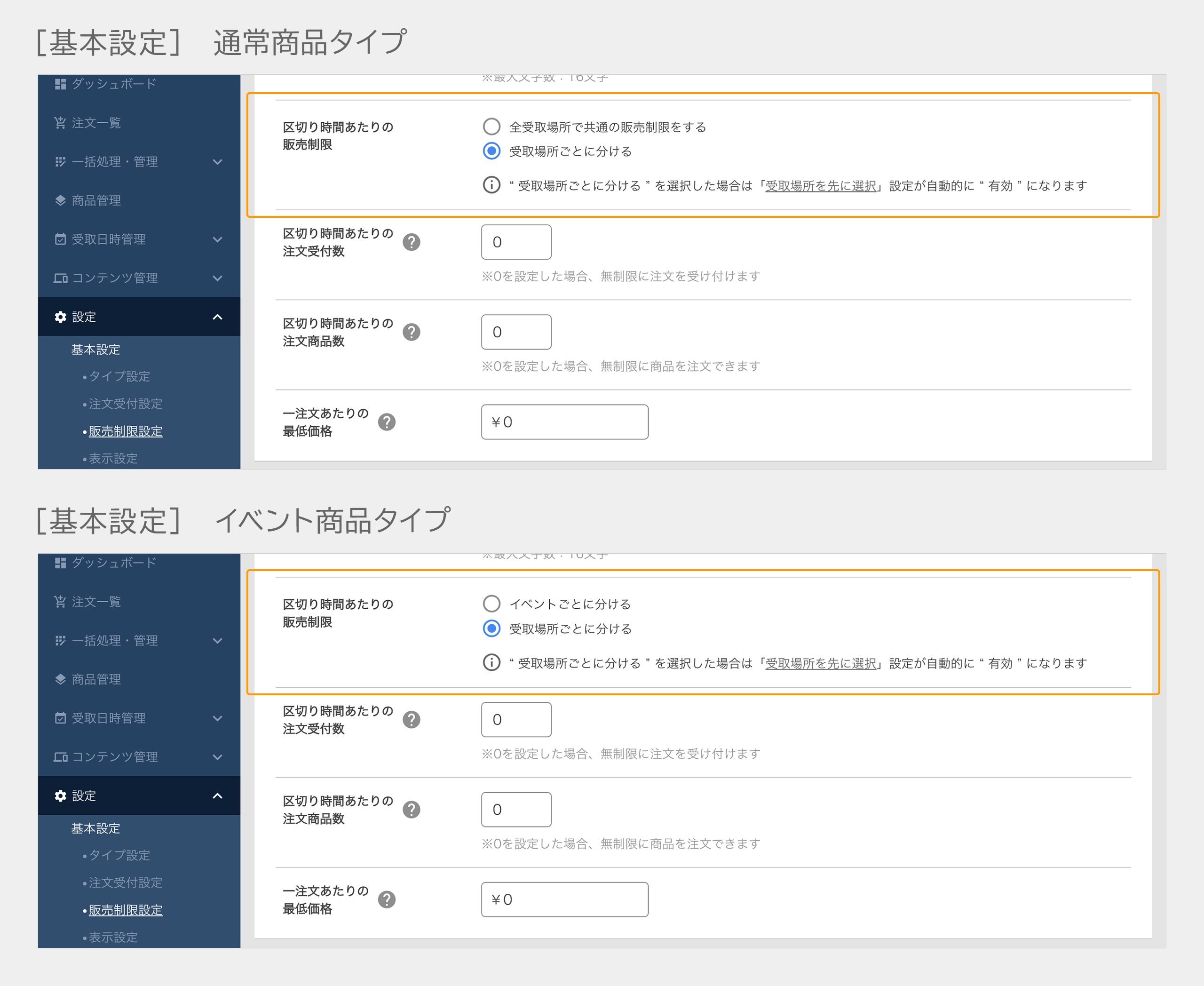The width and height of the screenshot is (1204, 986).
Task: Click the info icon before the 受取場所ごとに分ける note
Action: [x=491, y=185]
